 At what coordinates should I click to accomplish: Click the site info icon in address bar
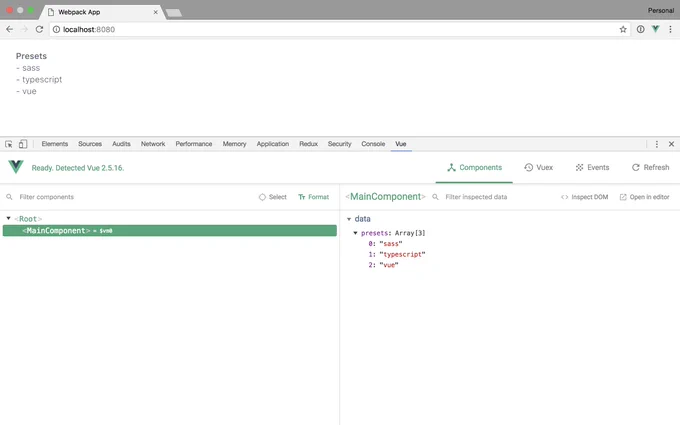click(56, 29)
